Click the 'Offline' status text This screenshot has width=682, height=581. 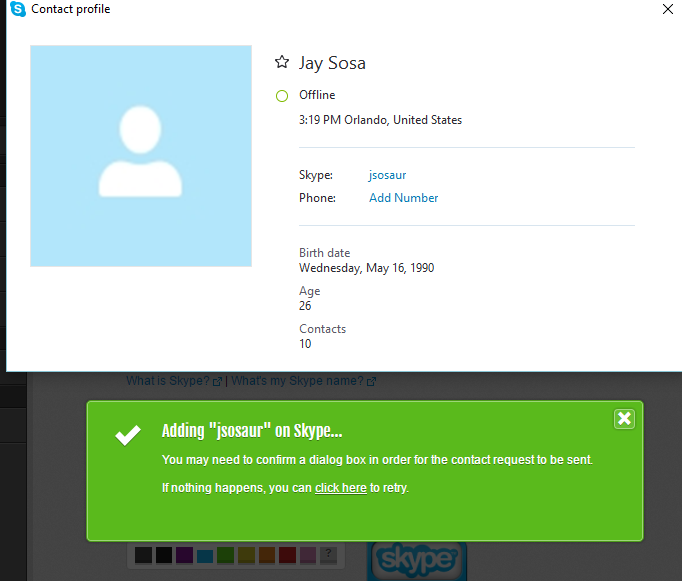[x=317, y=95]
